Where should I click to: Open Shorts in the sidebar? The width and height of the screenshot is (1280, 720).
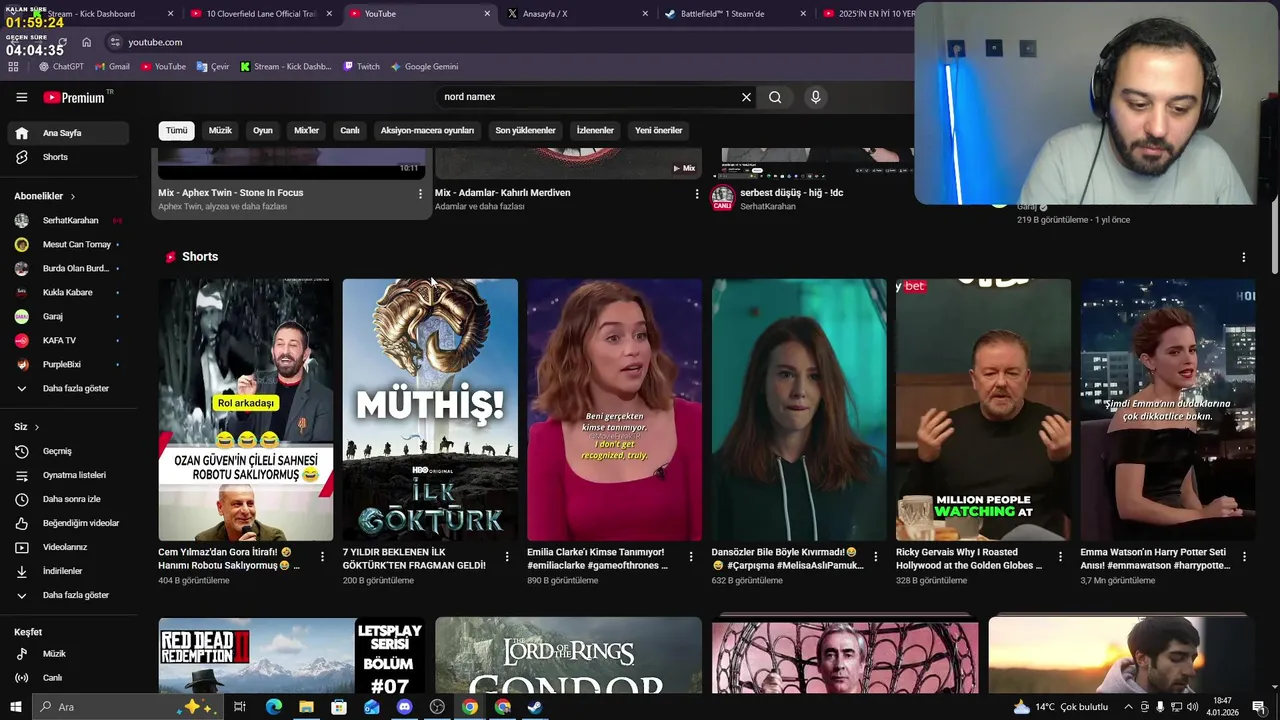[68, 157]
